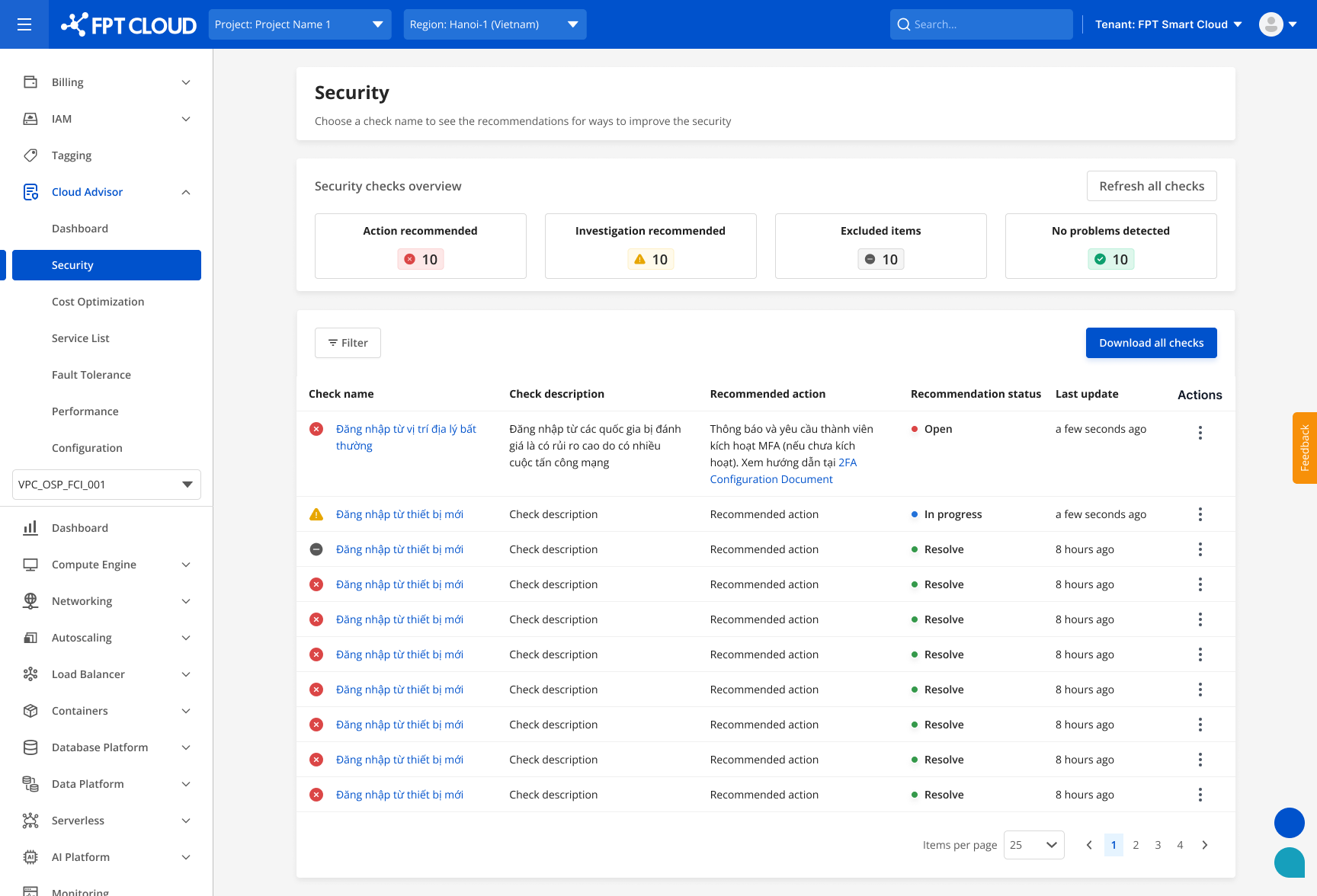Click Refresh all checks button
Image resolution: width=1317 pixels, height=896 pixels.
1152,186
